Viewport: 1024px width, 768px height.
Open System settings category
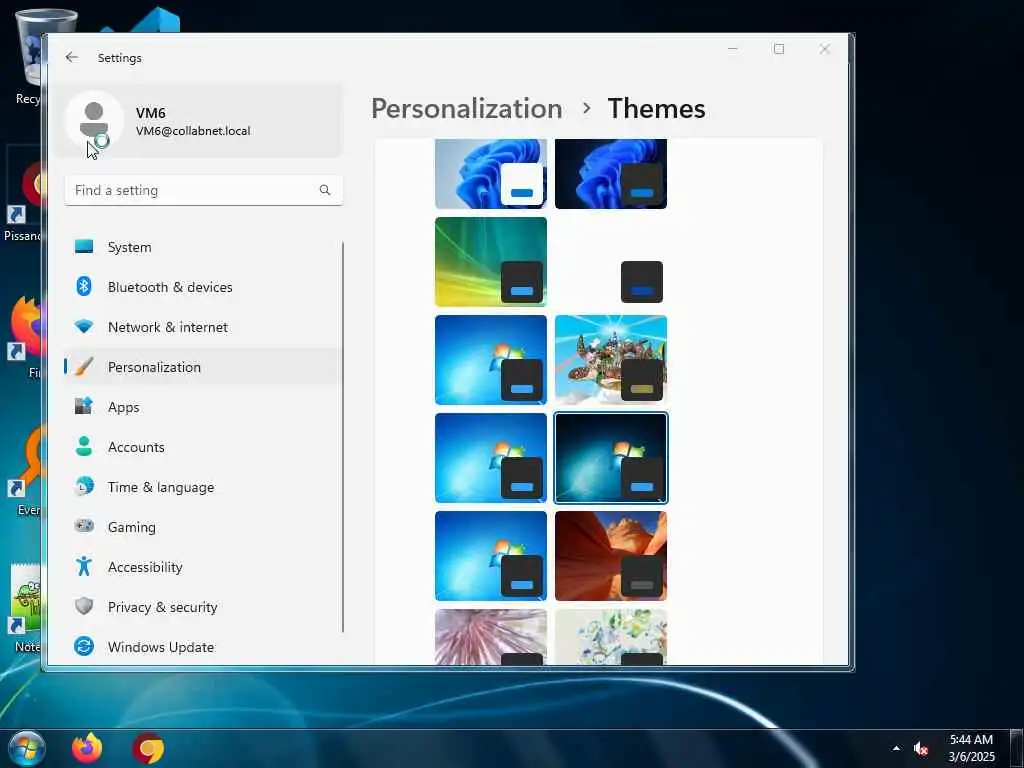coord(204,247)
